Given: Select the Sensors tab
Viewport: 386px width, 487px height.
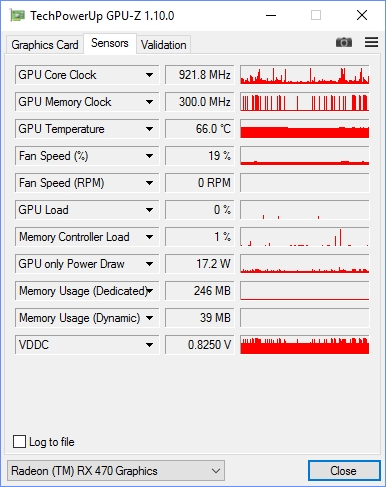Looking at the screenshot, I should pos(110,43).
